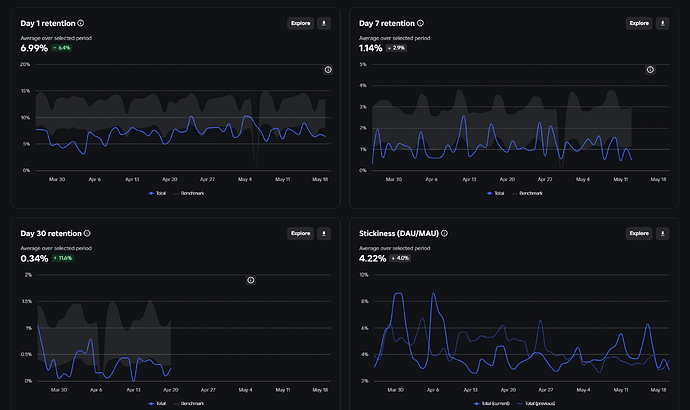Click the 0.34% Day 30 retention average
690x410 pixels.
[x=34, y=259]
